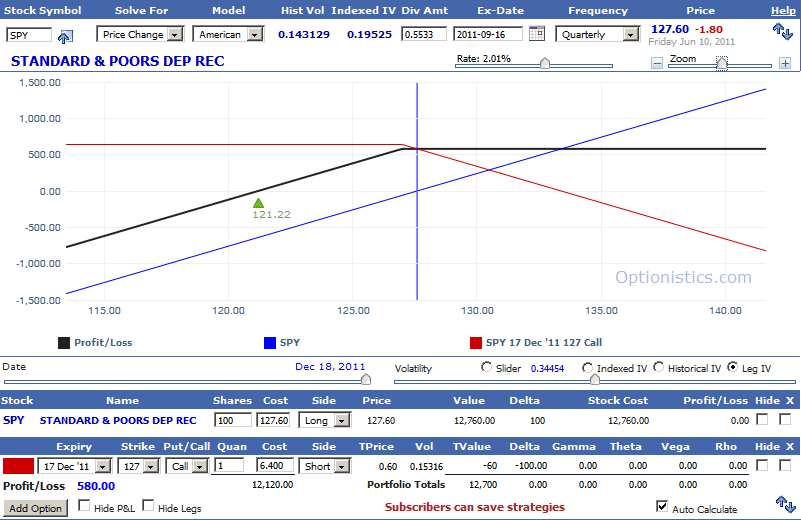Select the Slider volatility radio button
This screenshot has width=801, height=520.
pos(486,367)
